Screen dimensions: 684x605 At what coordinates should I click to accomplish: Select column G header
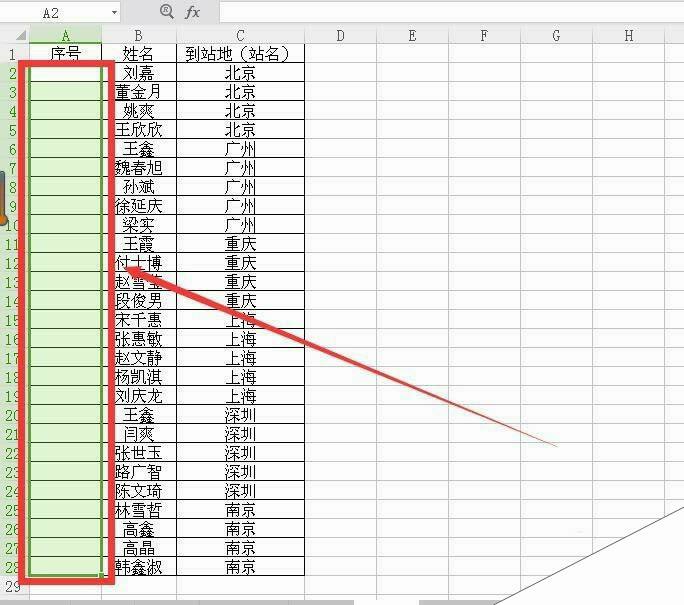coord(556,35)
